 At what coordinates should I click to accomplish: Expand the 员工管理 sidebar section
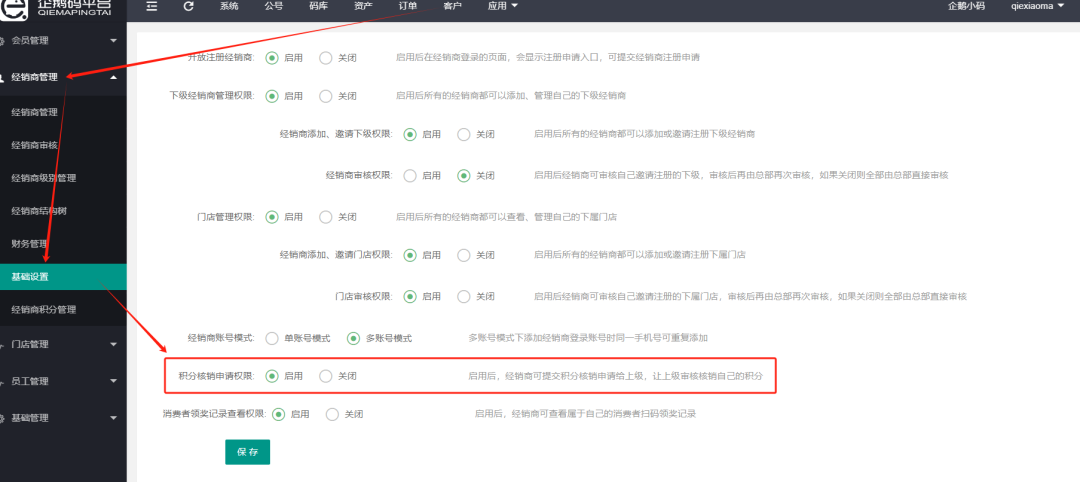pos(58,381)
